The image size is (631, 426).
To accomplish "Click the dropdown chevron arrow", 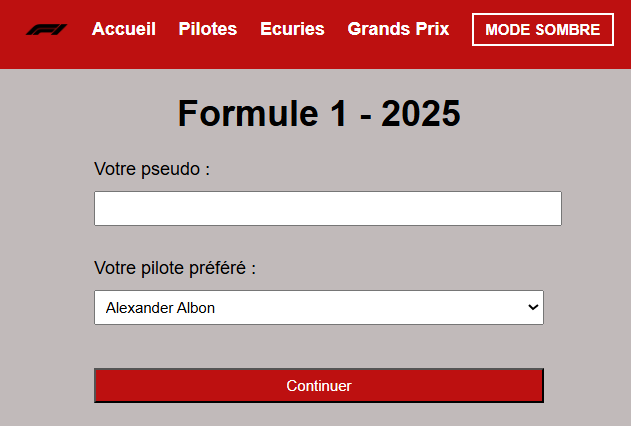I will pyautogui.click(x=532, y=308).
